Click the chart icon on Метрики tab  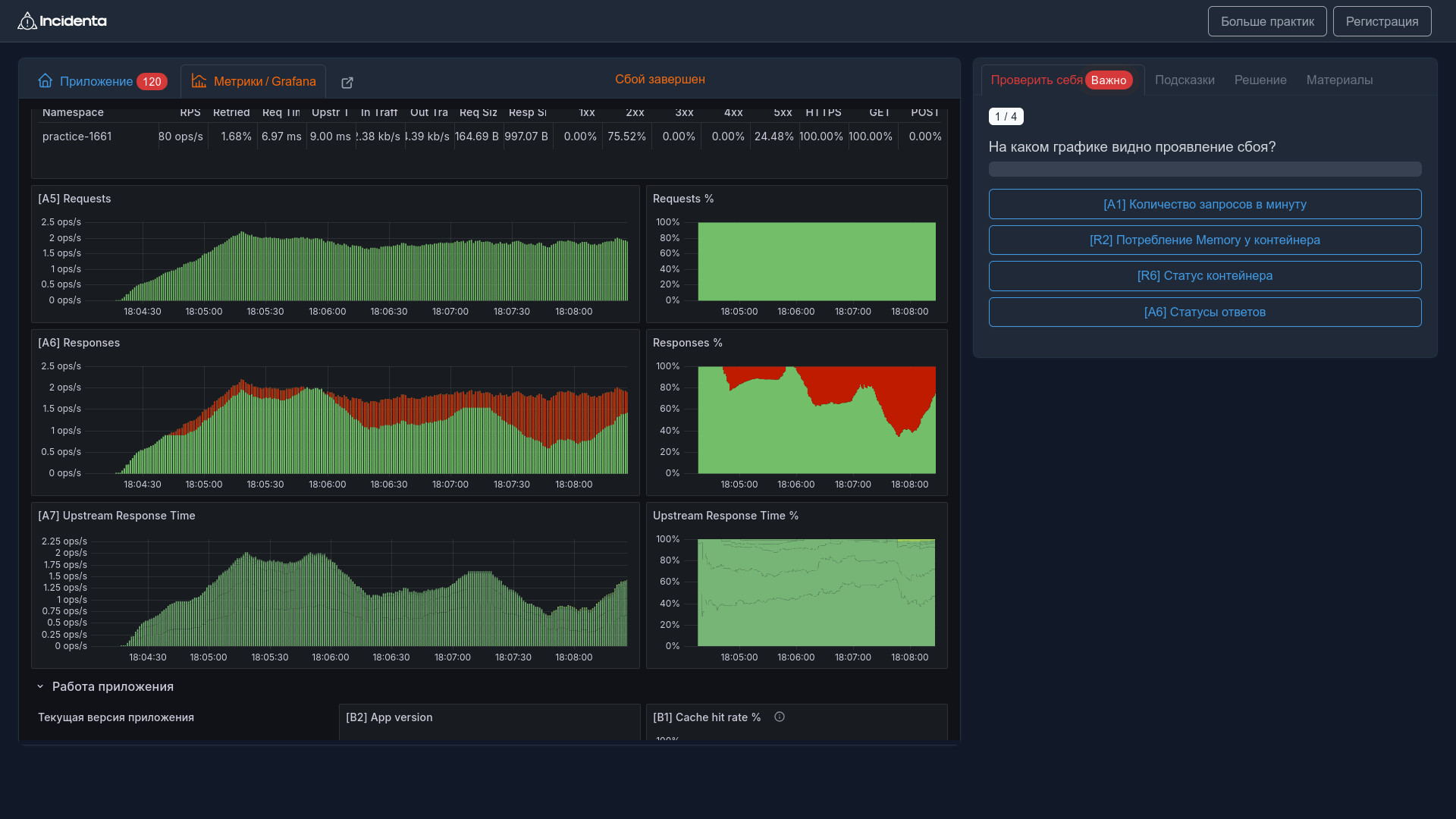tap(199, 80)
